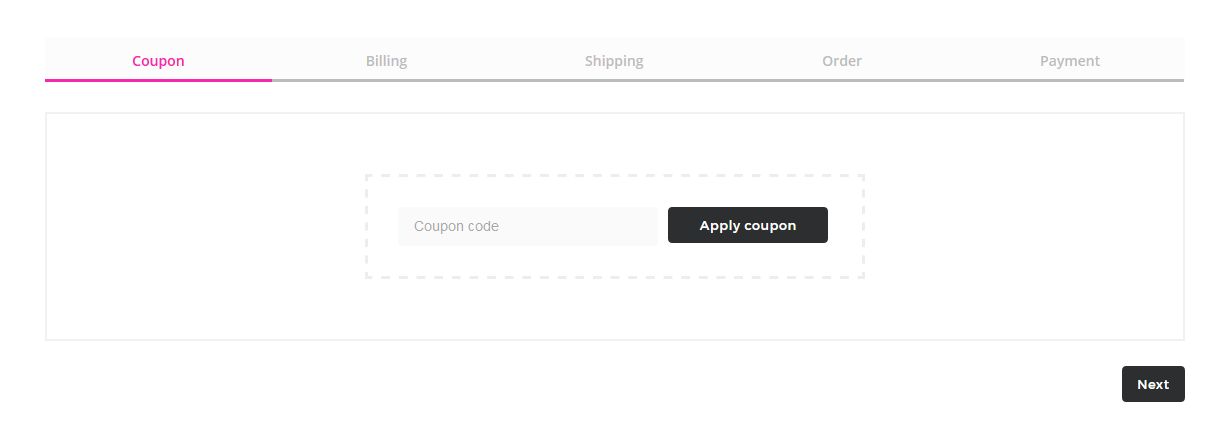Click the gray progress line under Payment

click(1069, 80)
